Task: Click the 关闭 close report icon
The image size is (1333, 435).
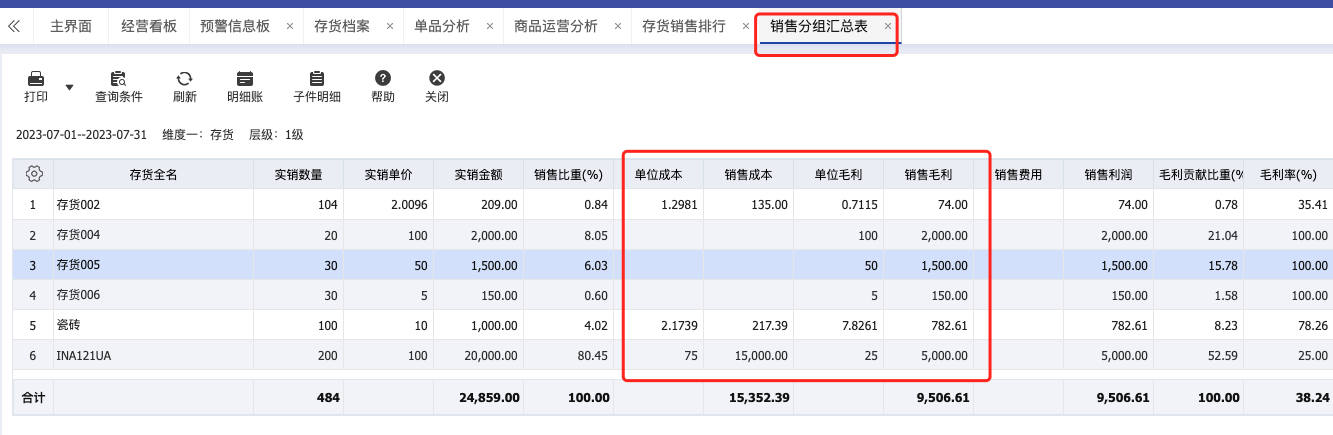Action: pos(437,87)
